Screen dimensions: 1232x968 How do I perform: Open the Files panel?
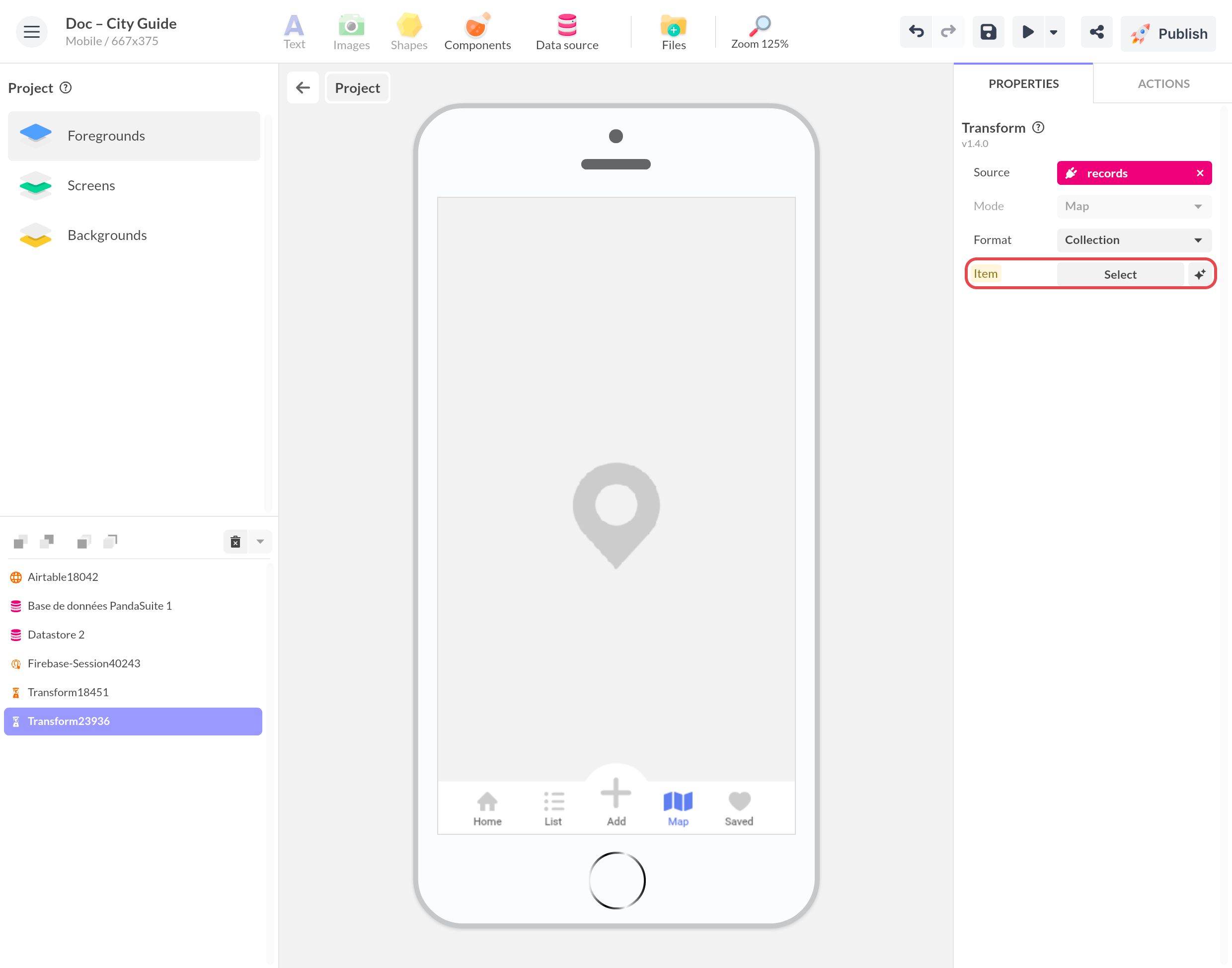(x=674, y=32)
